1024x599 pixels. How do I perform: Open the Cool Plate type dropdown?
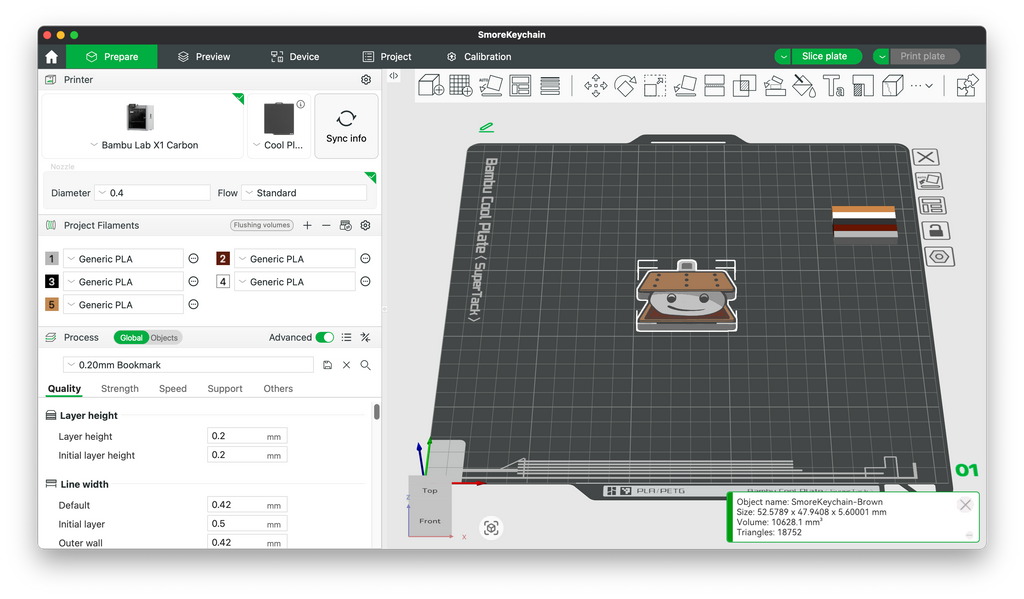tap(278, 145)
